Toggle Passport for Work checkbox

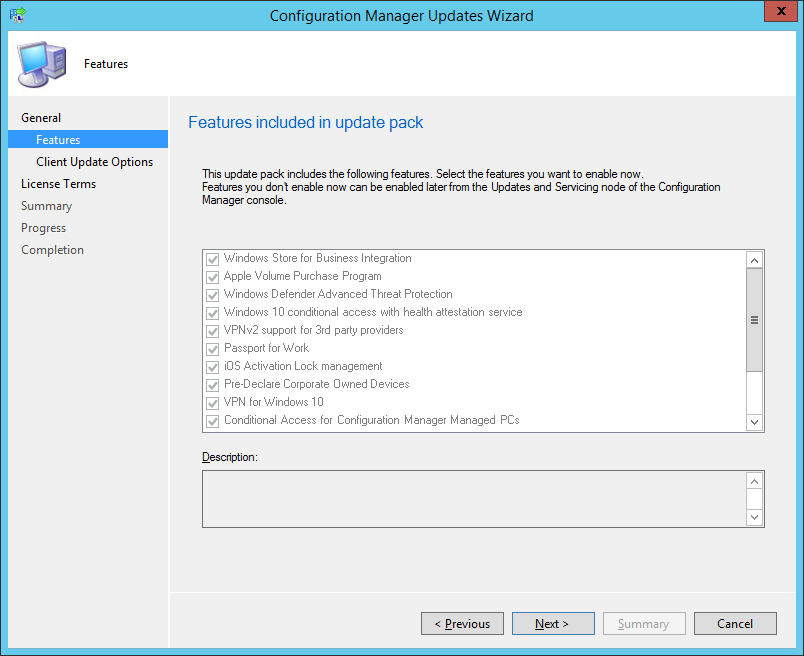[212, 349]
